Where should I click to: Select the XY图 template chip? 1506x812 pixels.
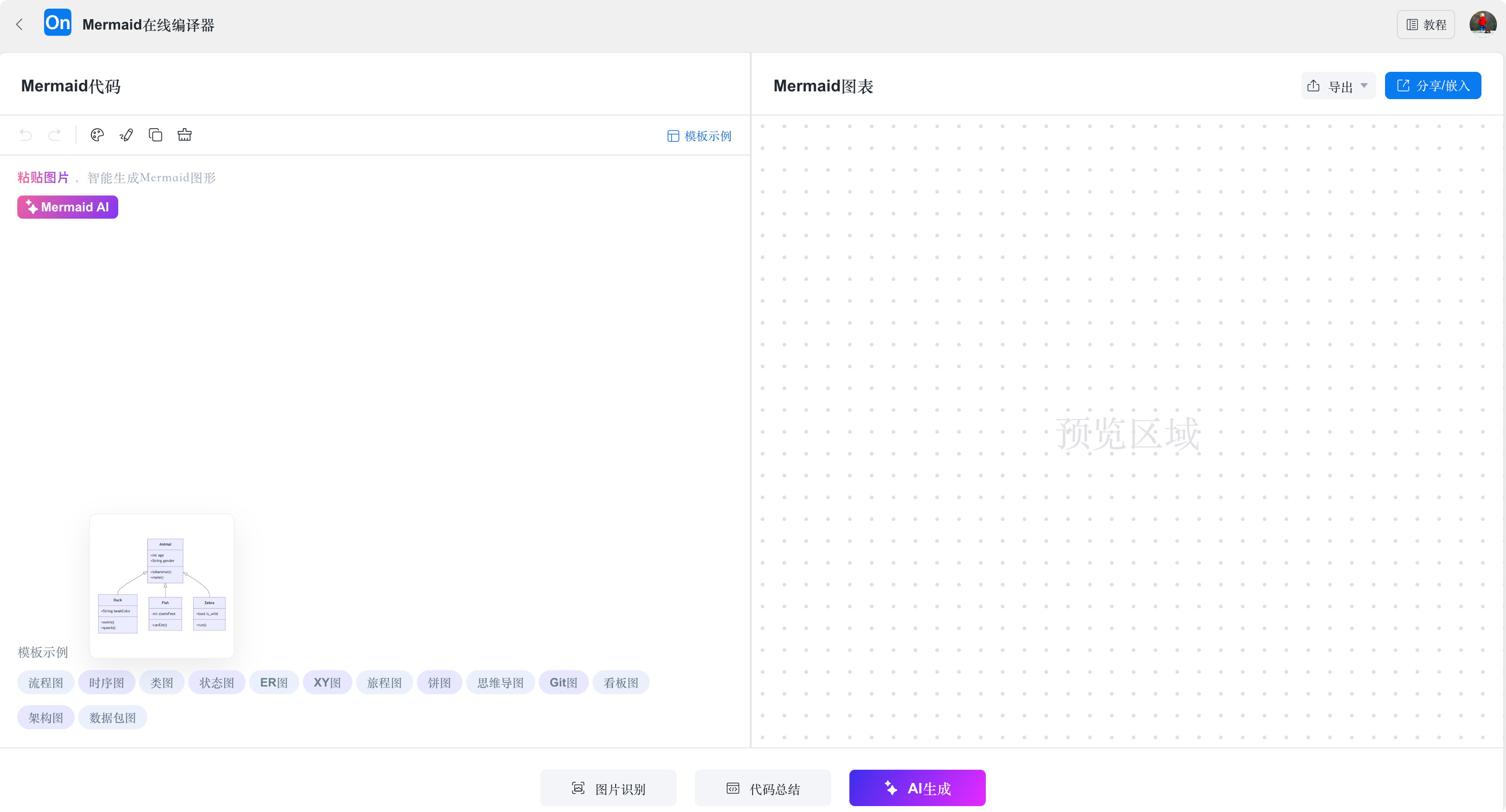pos(327,682)
